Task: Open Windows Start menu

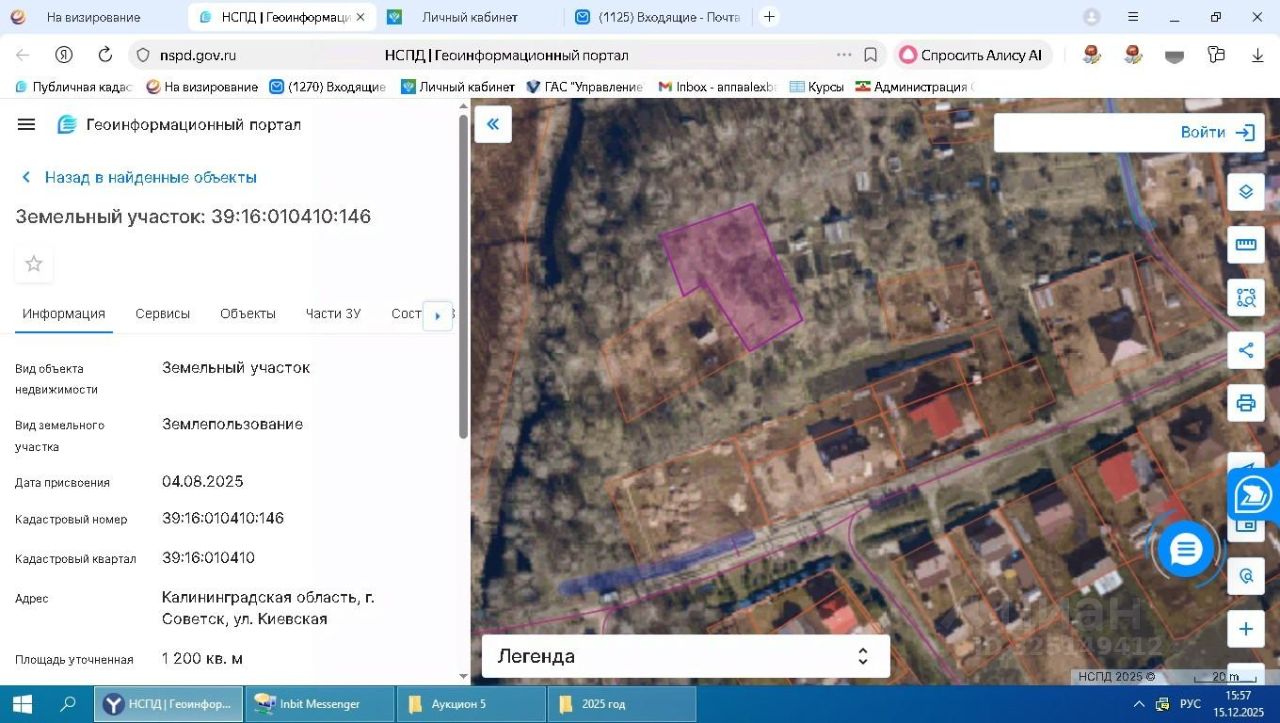Action: pos(23,704)
